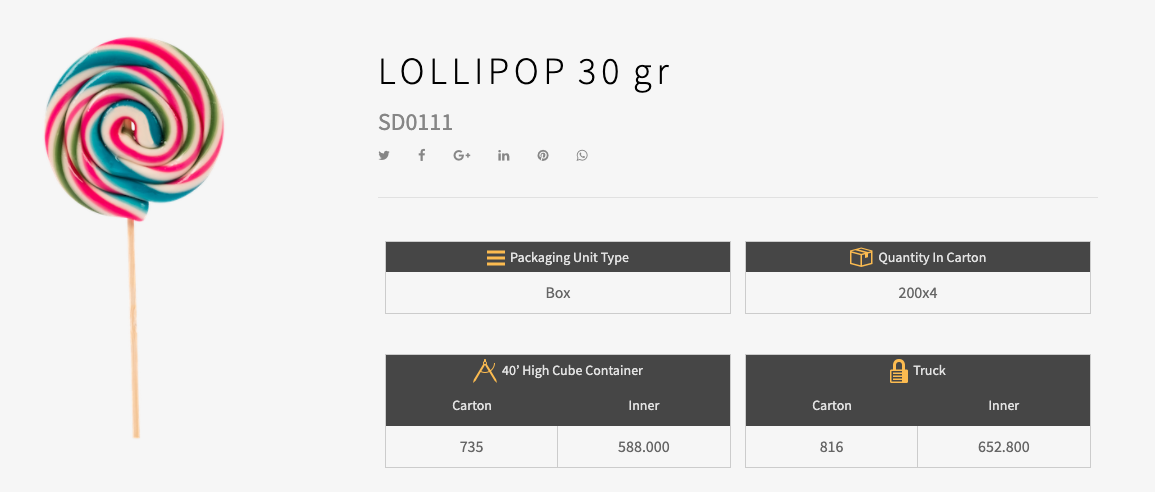Select product code SD0111
This screenshot has width=1155, height=492.
(x=415, y=122)
